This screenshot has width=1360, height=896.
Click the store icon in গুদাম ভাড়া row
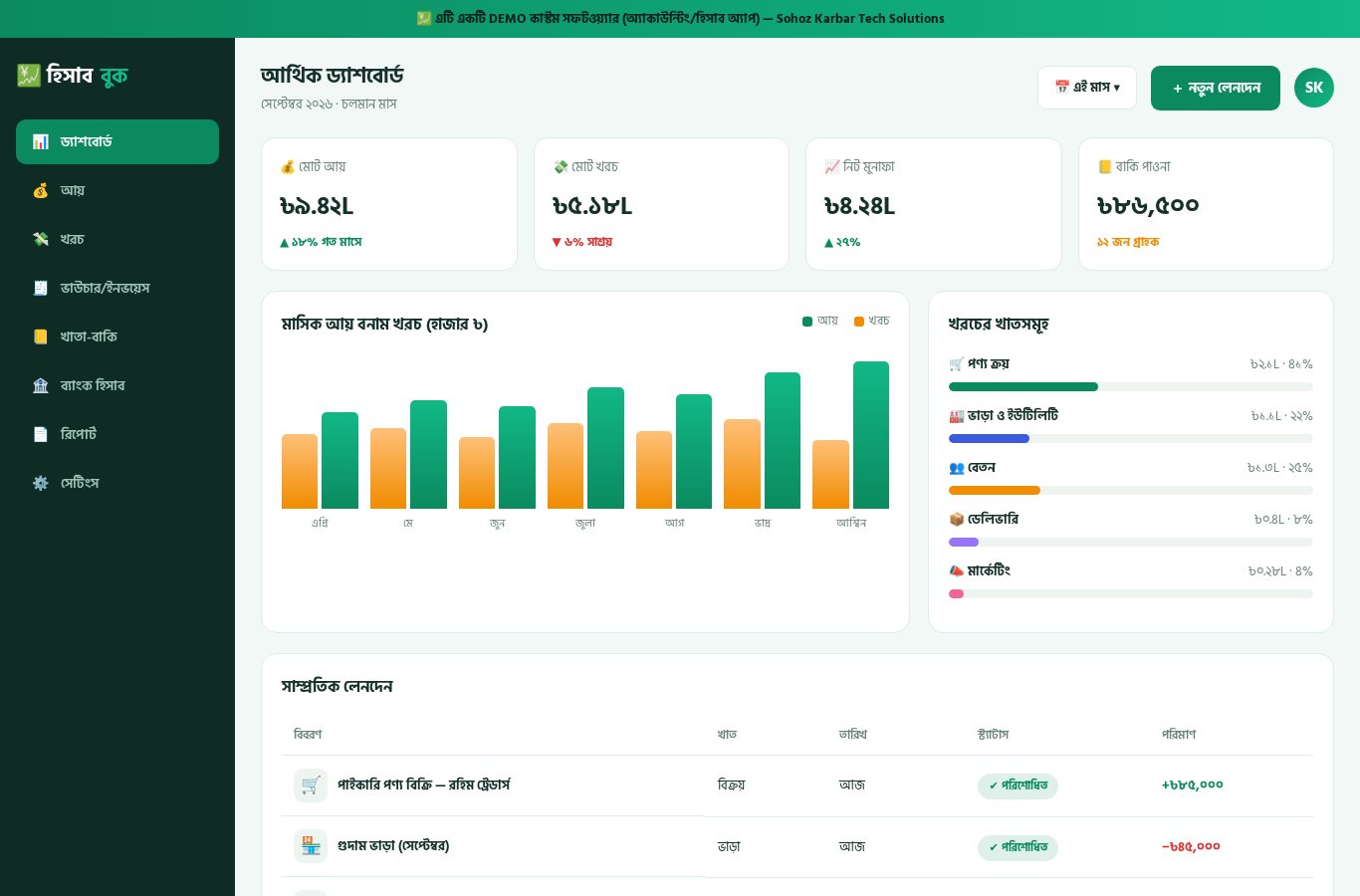tap(311, 846)
